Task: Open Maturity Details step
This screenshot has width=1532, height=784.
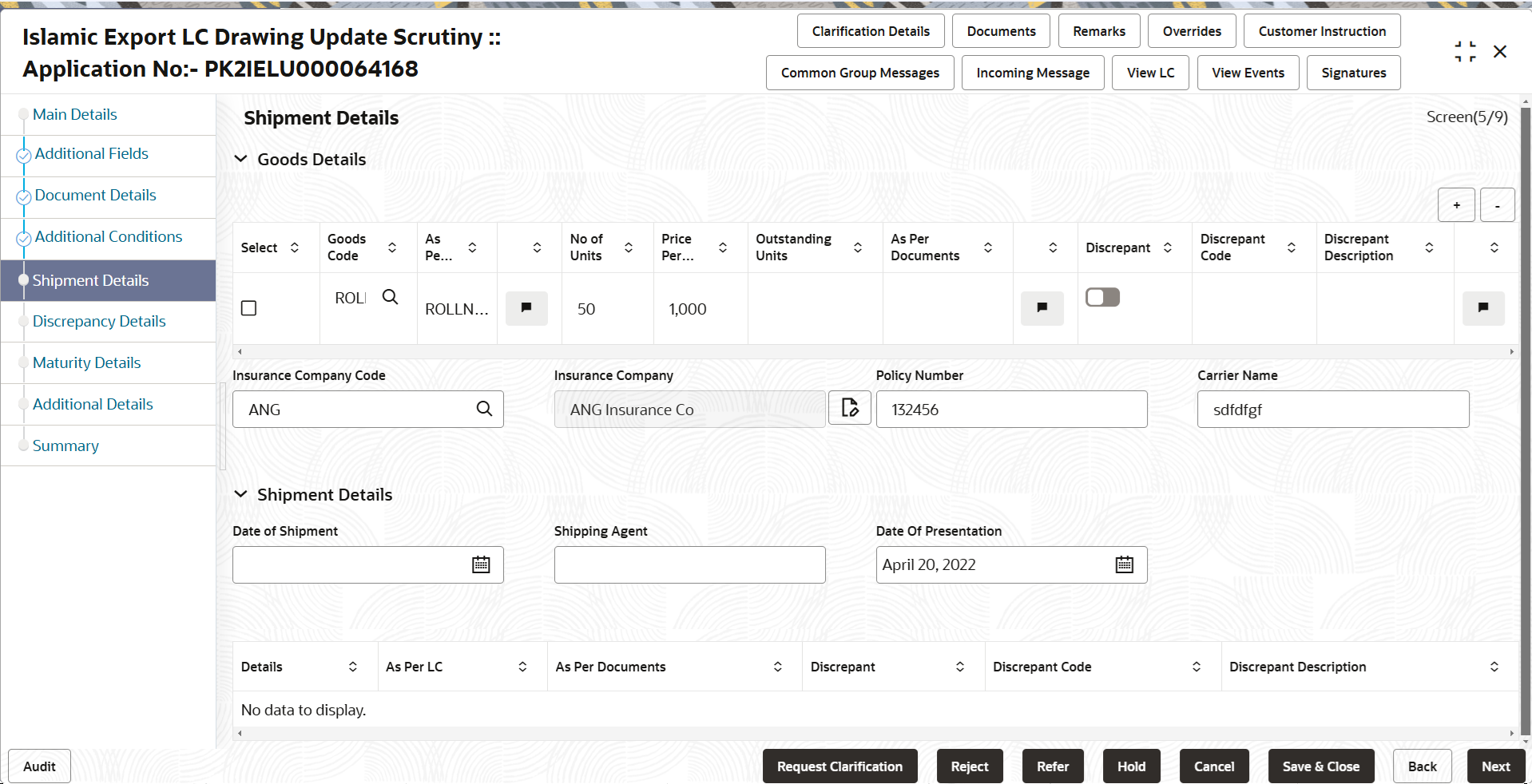Action: tap(87, 362)
